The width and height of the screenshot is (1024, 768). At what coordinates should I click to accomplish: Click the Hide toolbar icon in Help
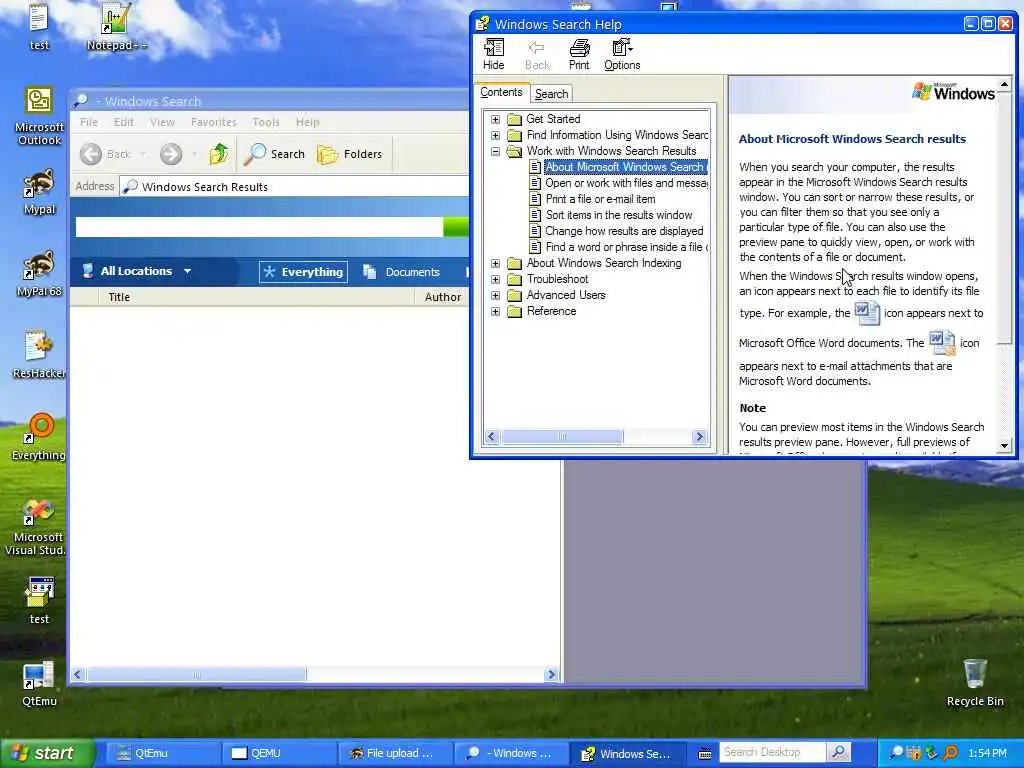coord(494,54)
